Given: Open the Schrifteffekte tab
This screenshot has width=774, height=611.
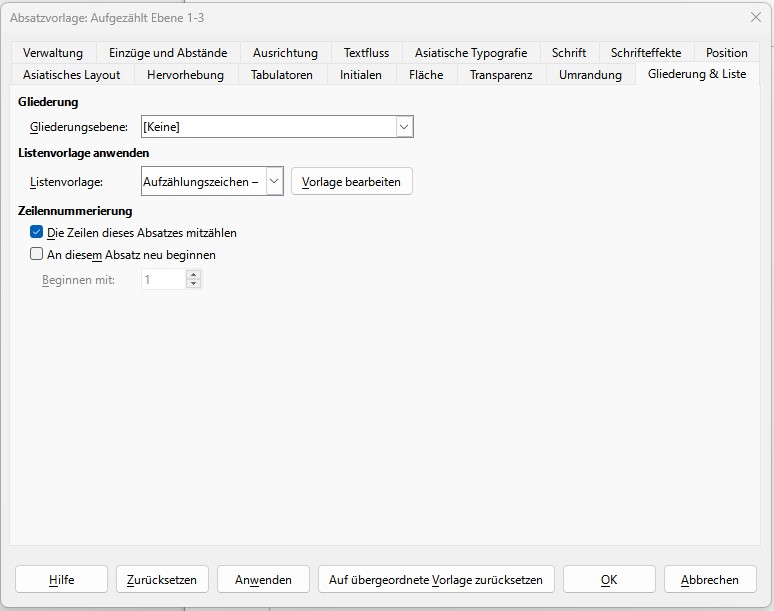Looking at the screenshot, I should [646, 52].
